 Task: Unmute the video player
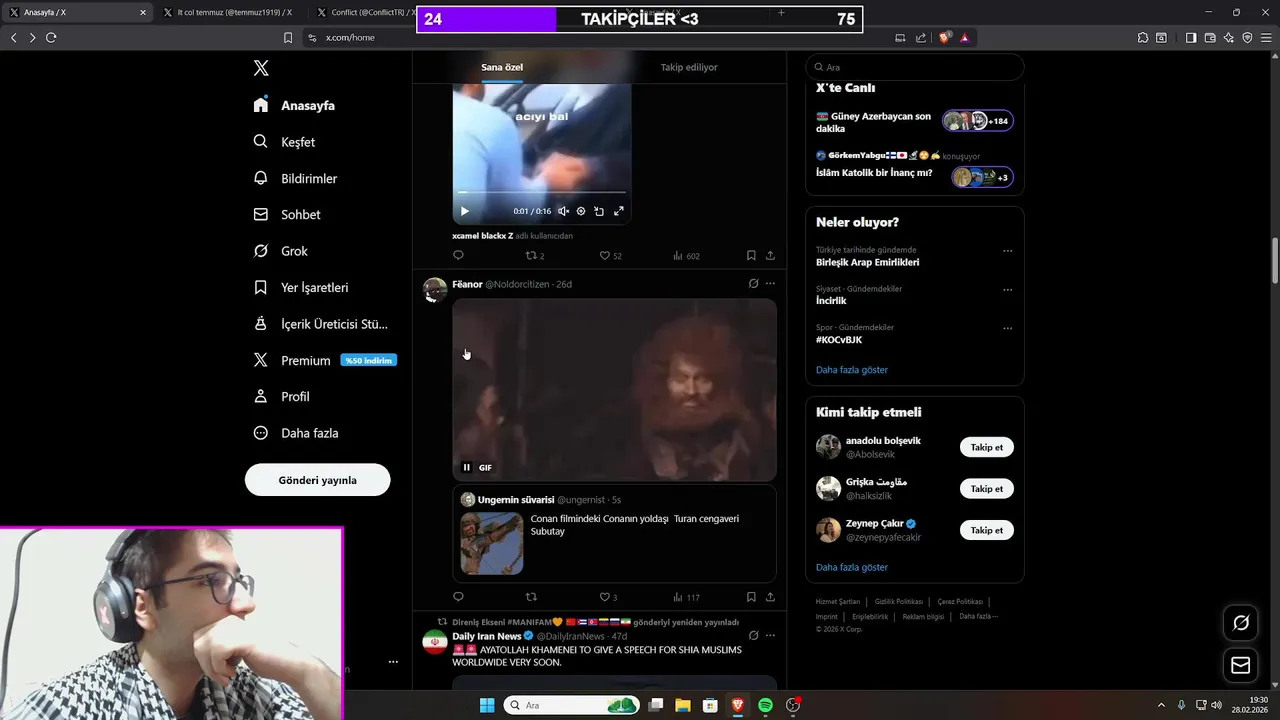coord(563,211)
